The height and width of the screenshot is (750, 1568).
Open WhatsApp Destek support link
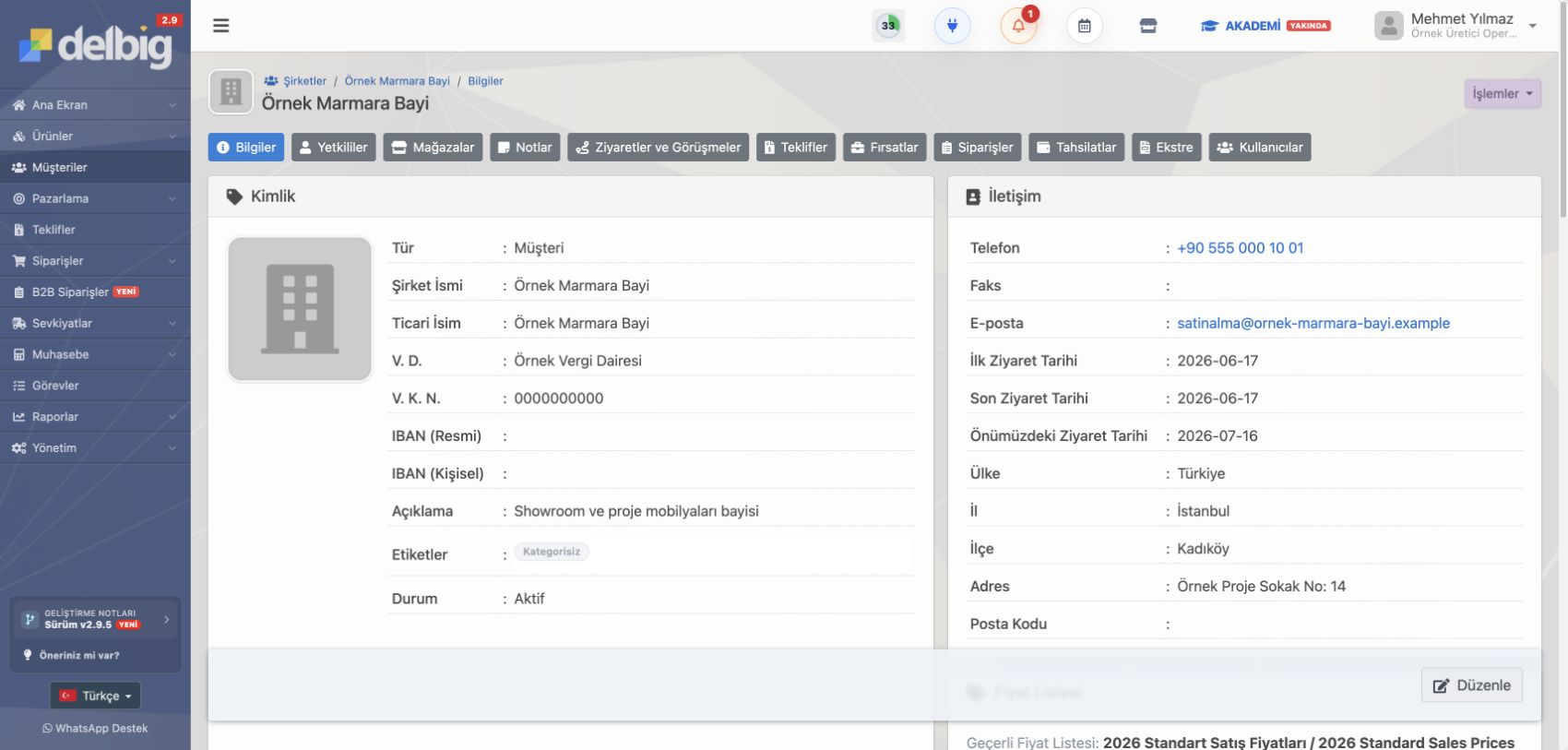[x=95, y=729]
